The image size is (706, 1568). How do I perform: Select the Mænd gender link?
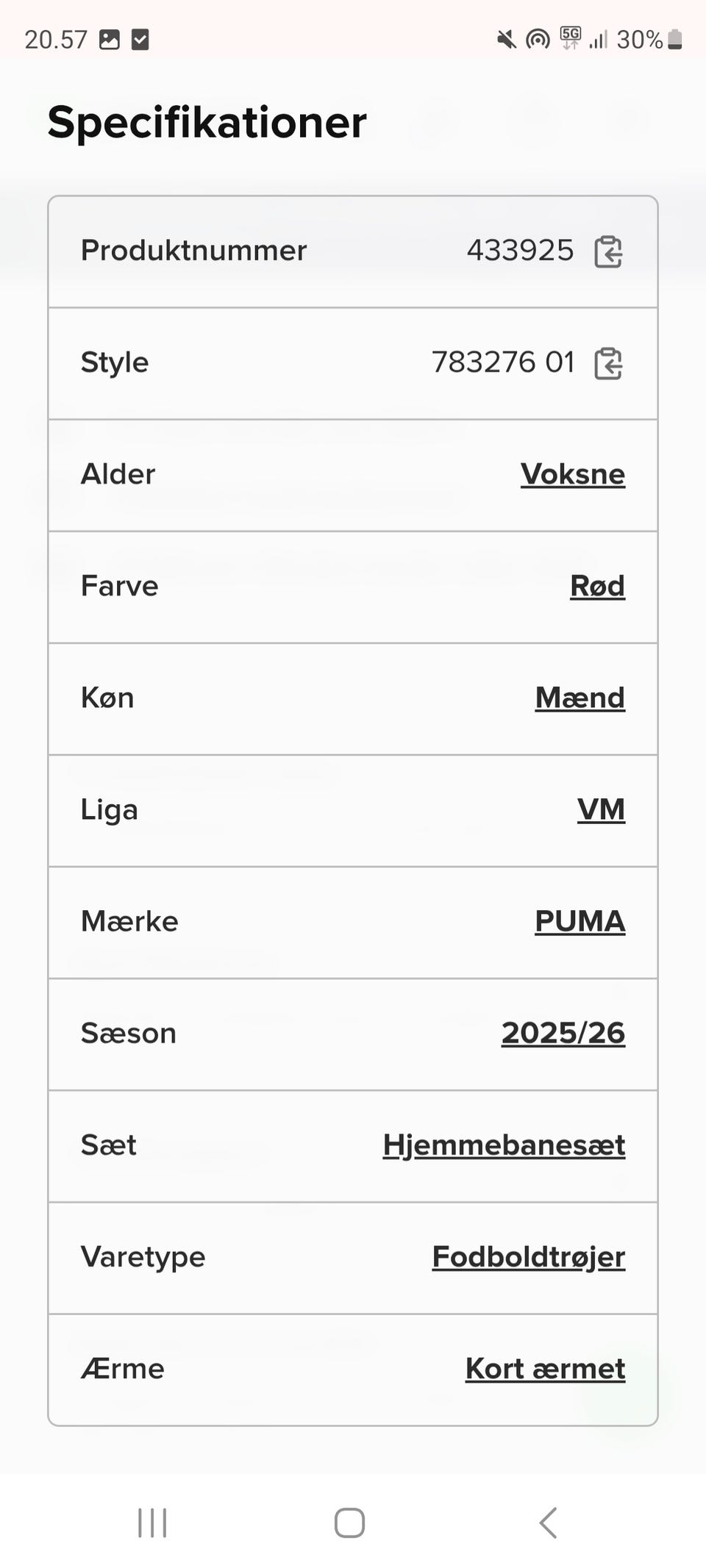(580, 698)
